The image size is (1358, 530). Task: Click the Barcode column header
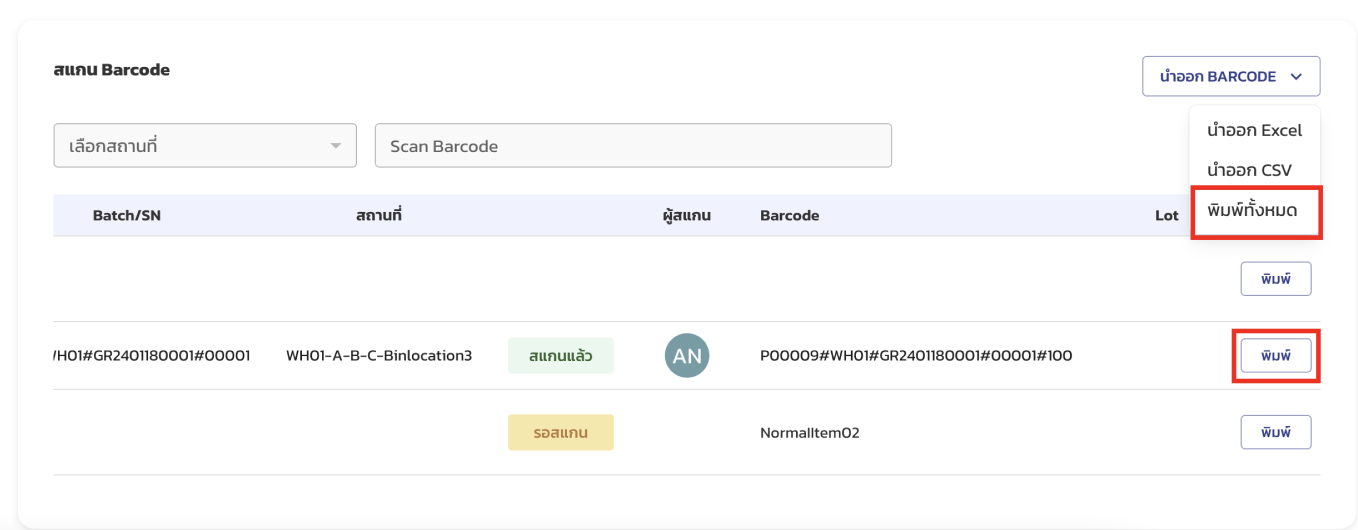coord(789,215)
